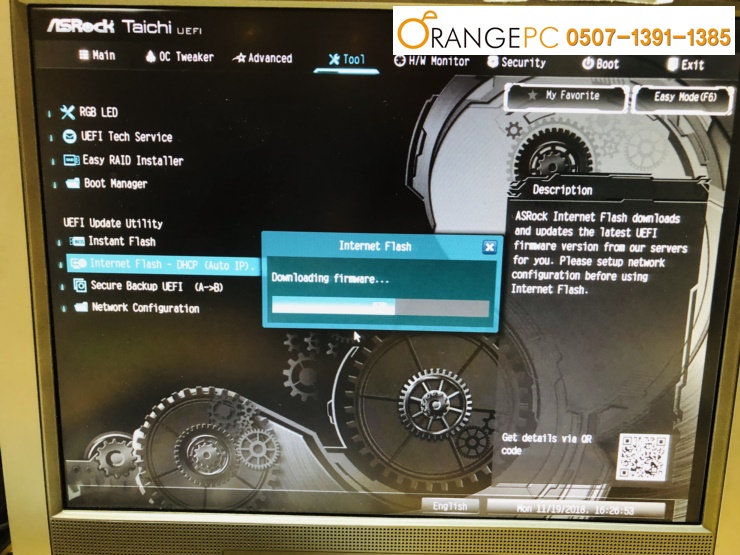This screenshot has width=740, height=555.
Task: Click the Internet Flash globe icon
Action: coord(78,263)
